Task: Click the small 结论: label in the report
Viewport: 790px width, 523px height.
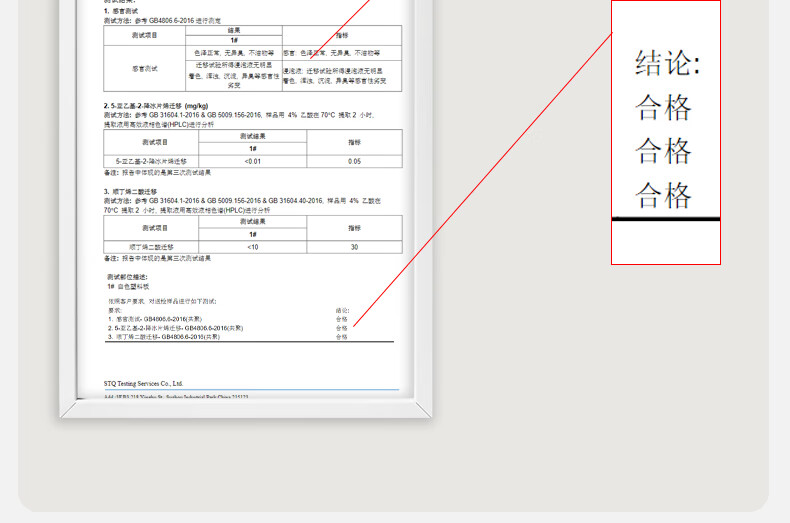Action: coord(342,311)
